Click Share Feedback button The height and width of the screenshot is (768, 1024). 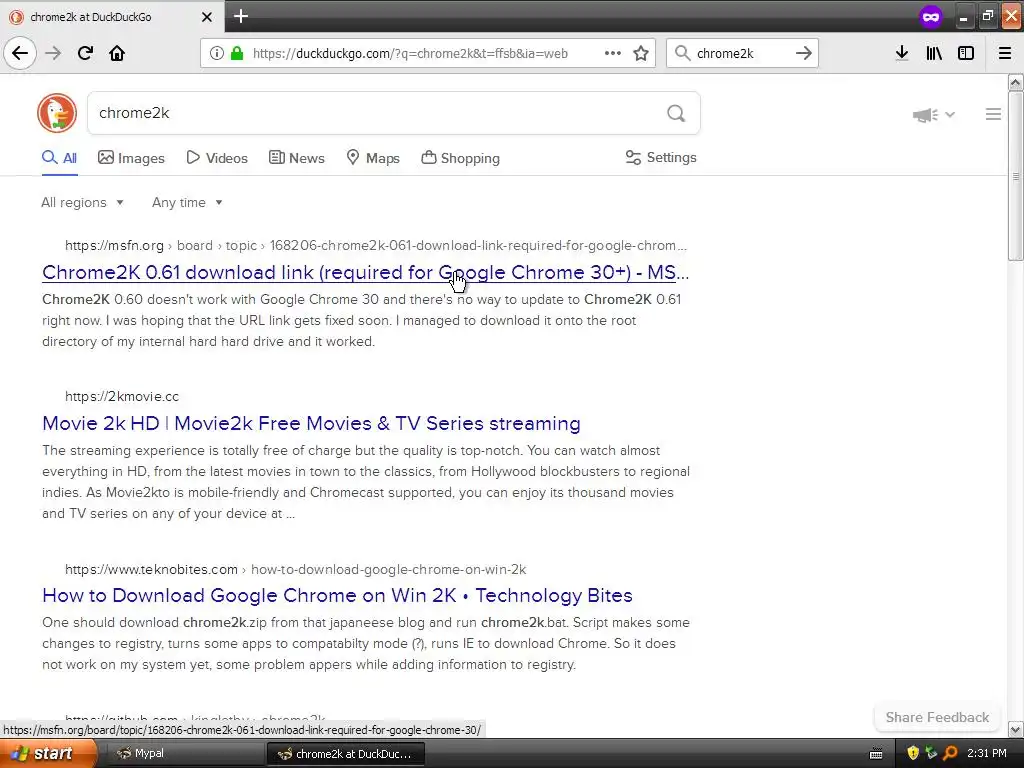937,717
